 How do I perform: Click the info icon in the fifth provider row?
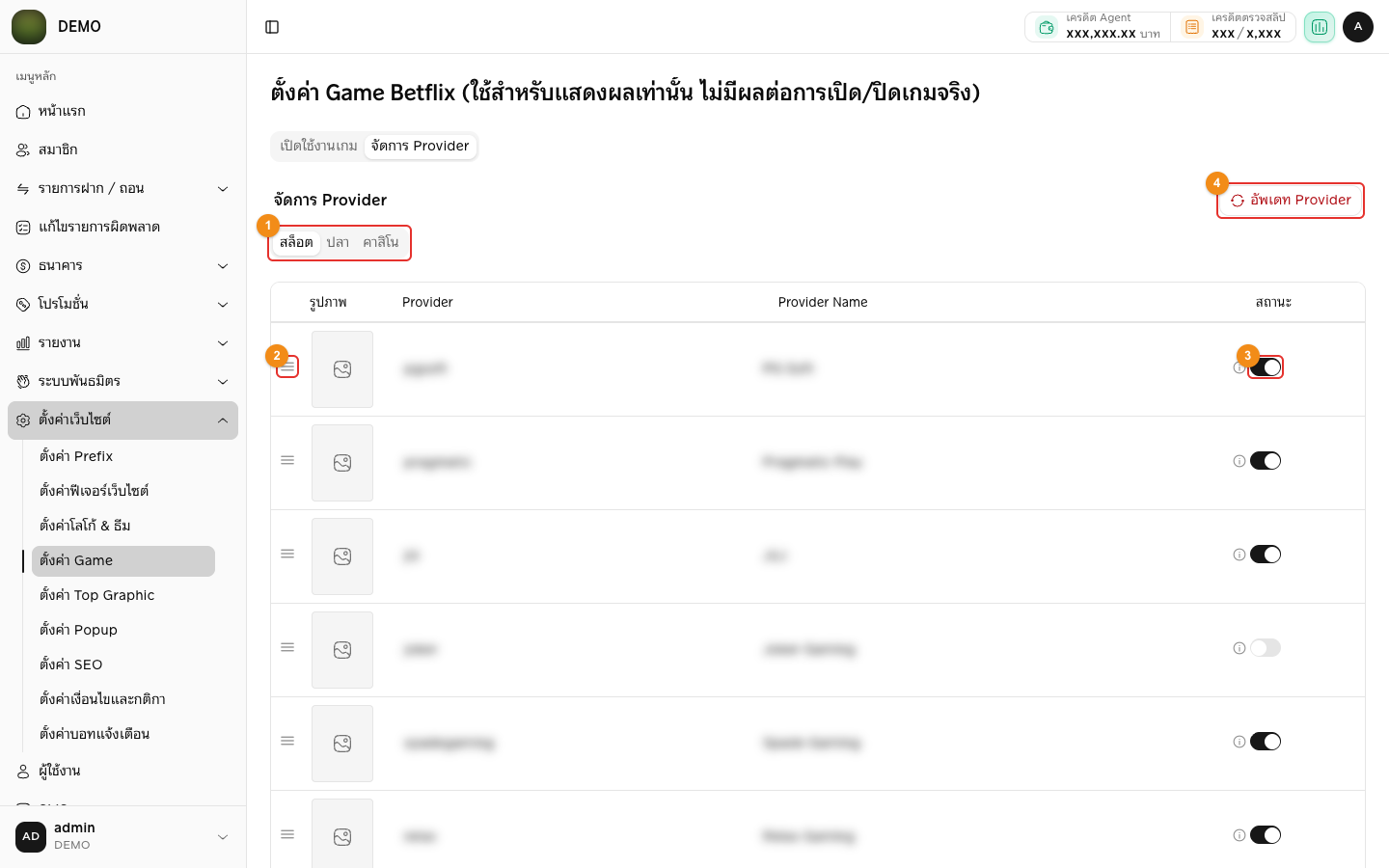coord(1239,742)
